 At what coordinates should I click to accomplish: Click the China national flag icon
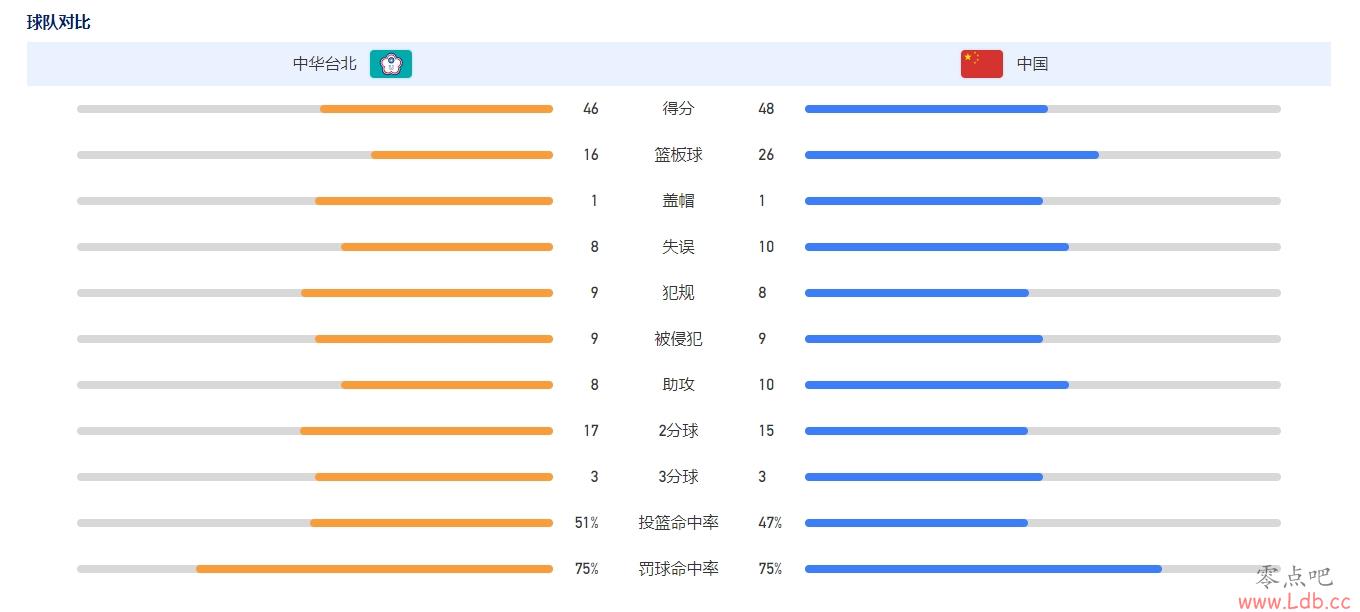(x=982, y=64)
